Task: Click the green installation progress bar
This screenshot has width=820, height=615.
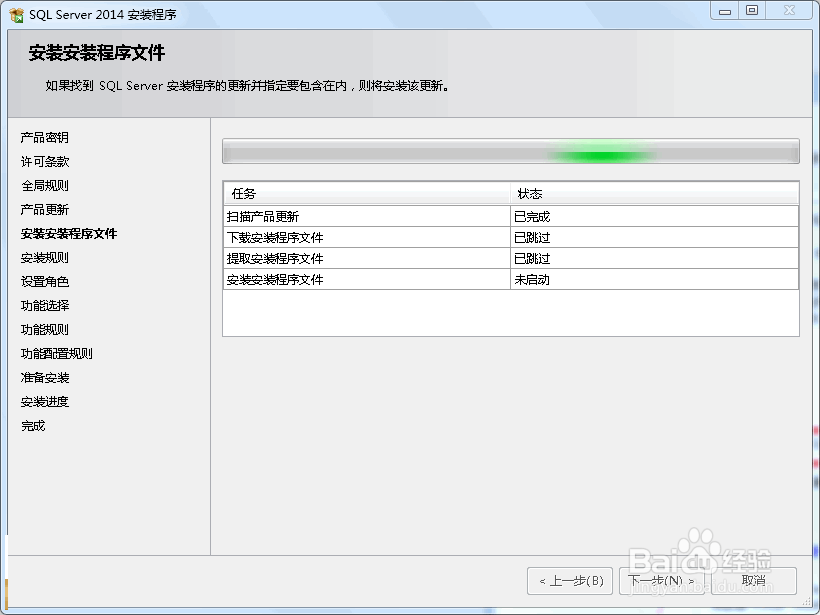Action: click(600, 153)
